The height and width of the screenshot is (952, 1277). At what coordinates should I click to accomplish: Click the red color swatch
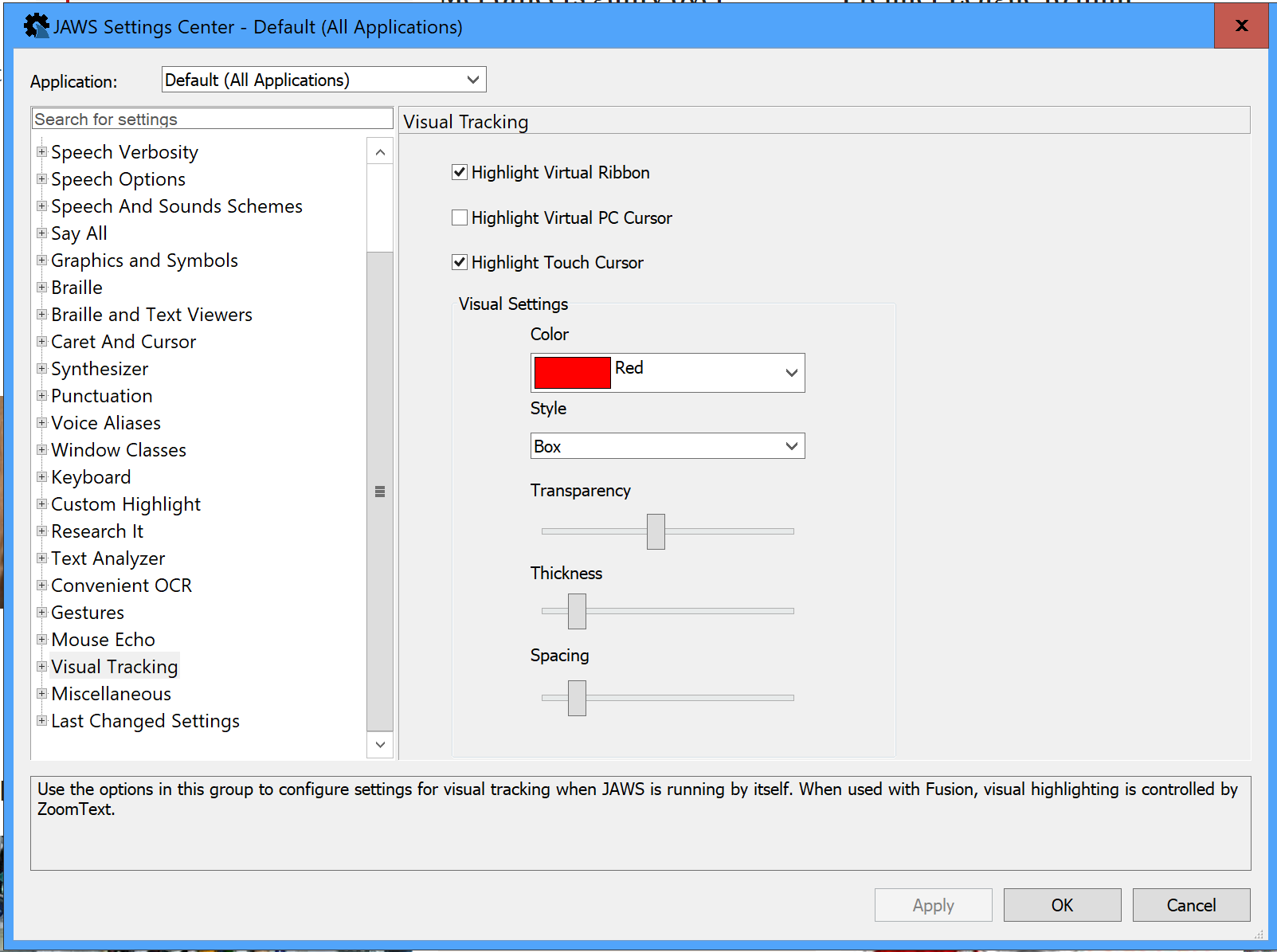pos(572,373)
